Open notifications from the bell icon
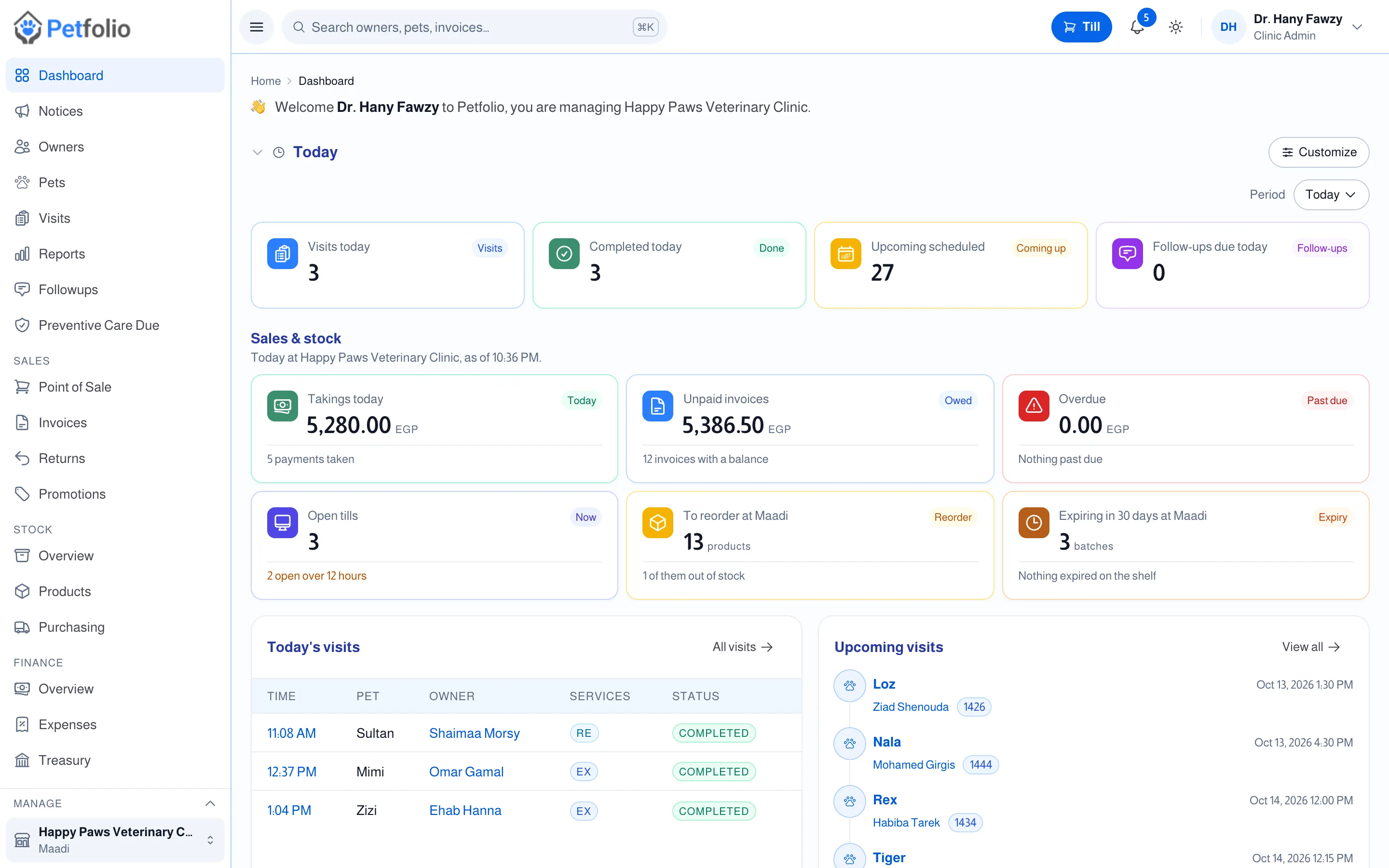The height and width of the screenshot is (868, 1389). (x=1136, y=27)
